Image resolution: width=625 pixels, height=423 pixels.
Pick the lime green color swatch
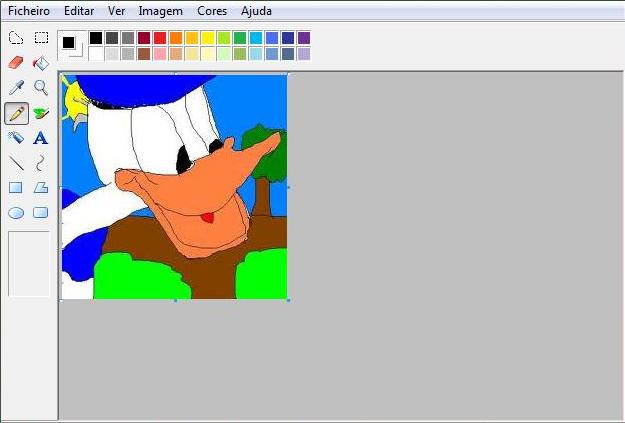click(x=224, y=38)
